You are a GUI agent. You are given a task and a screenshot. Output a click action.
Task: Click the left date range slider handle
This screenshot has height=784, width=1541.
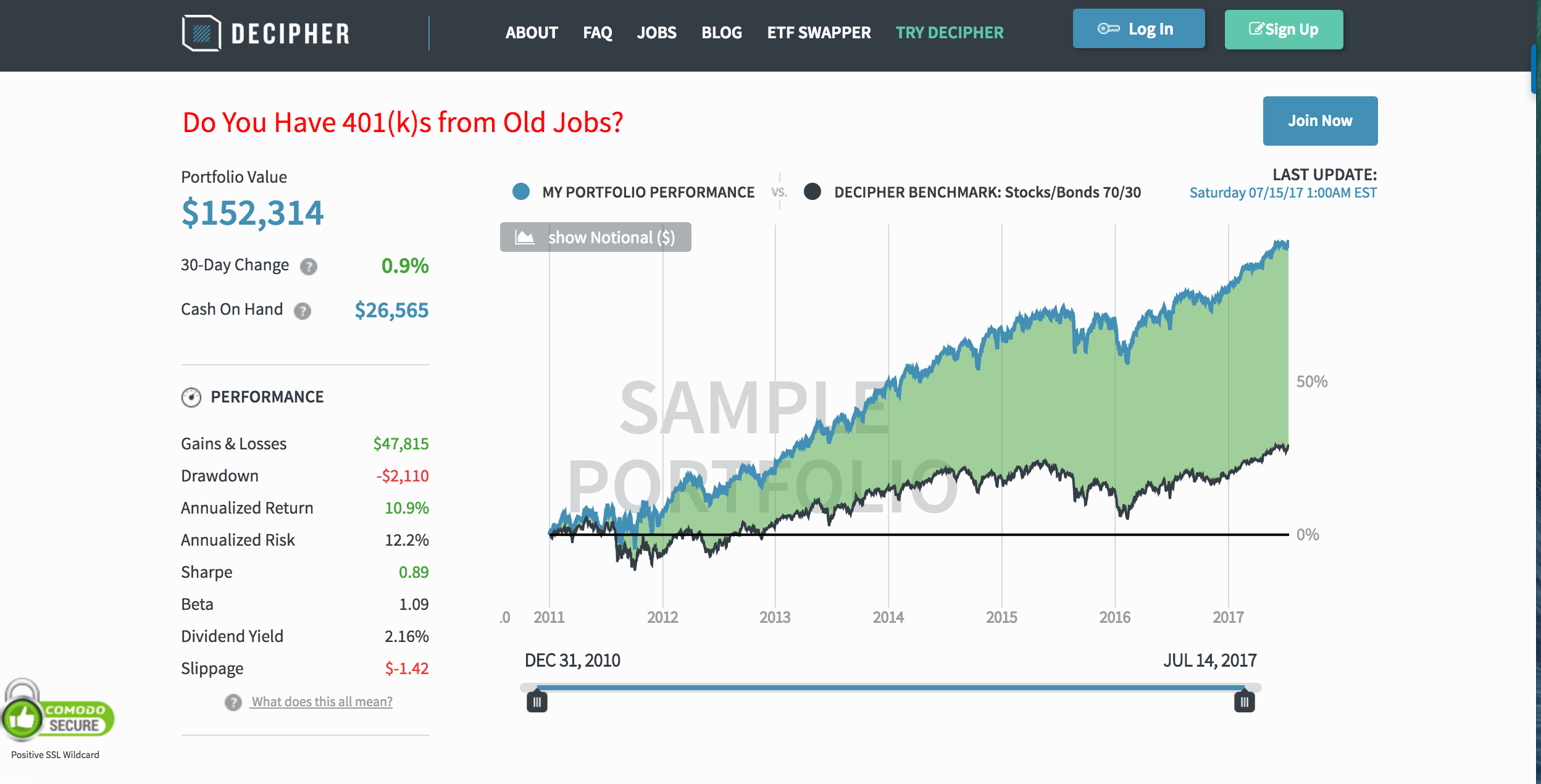pyautogui.click(x=537, y=702)
